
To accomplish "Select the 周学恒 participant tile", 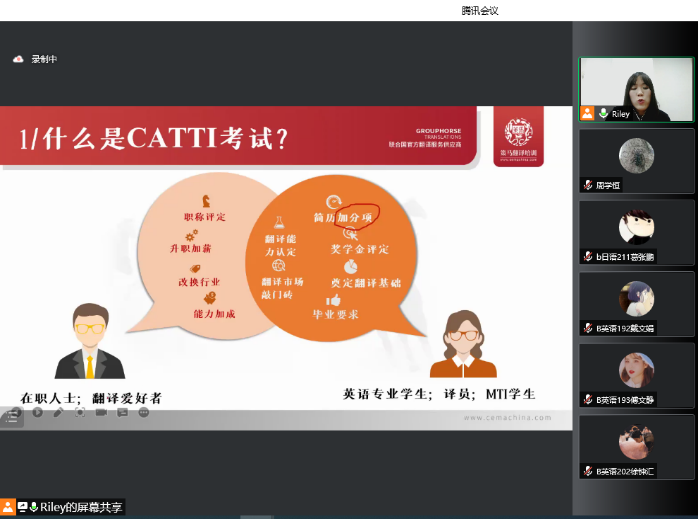I will click(x=636, y=160).
